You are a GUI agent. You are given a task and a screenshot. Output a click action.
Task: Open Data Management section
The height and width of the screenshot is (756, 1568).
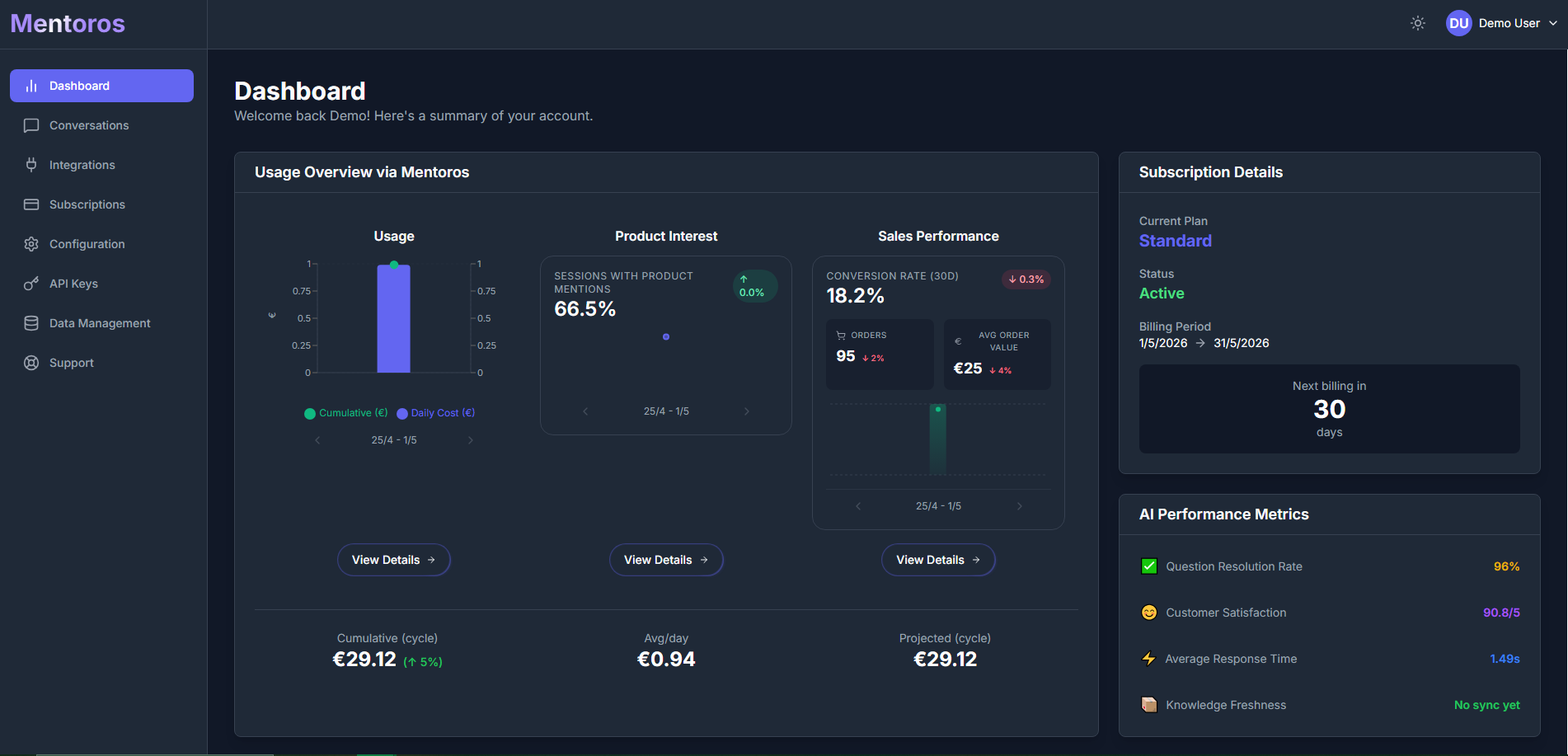pyautogui.click(x=101, y=323)
